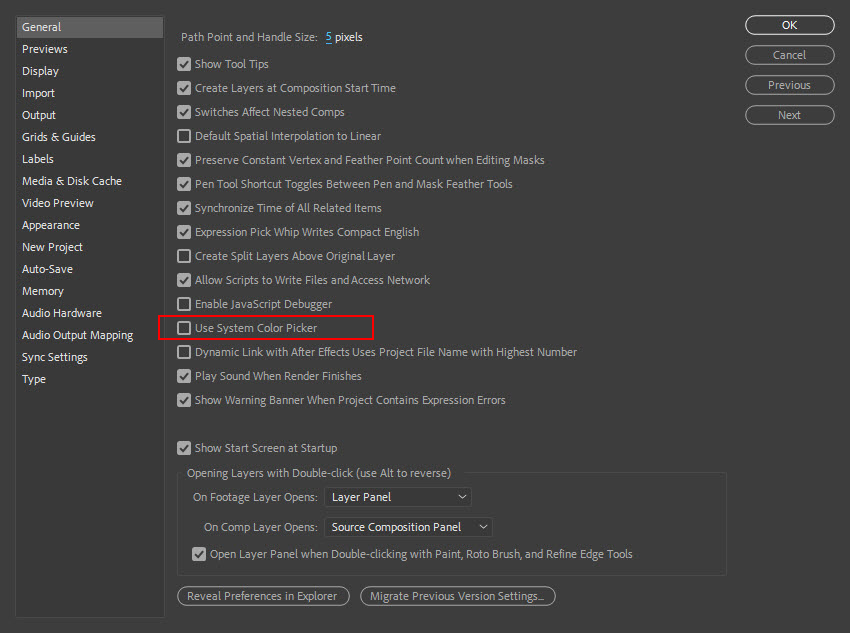
Task: Open the Media & Disk Cache category
Action: 72,181
